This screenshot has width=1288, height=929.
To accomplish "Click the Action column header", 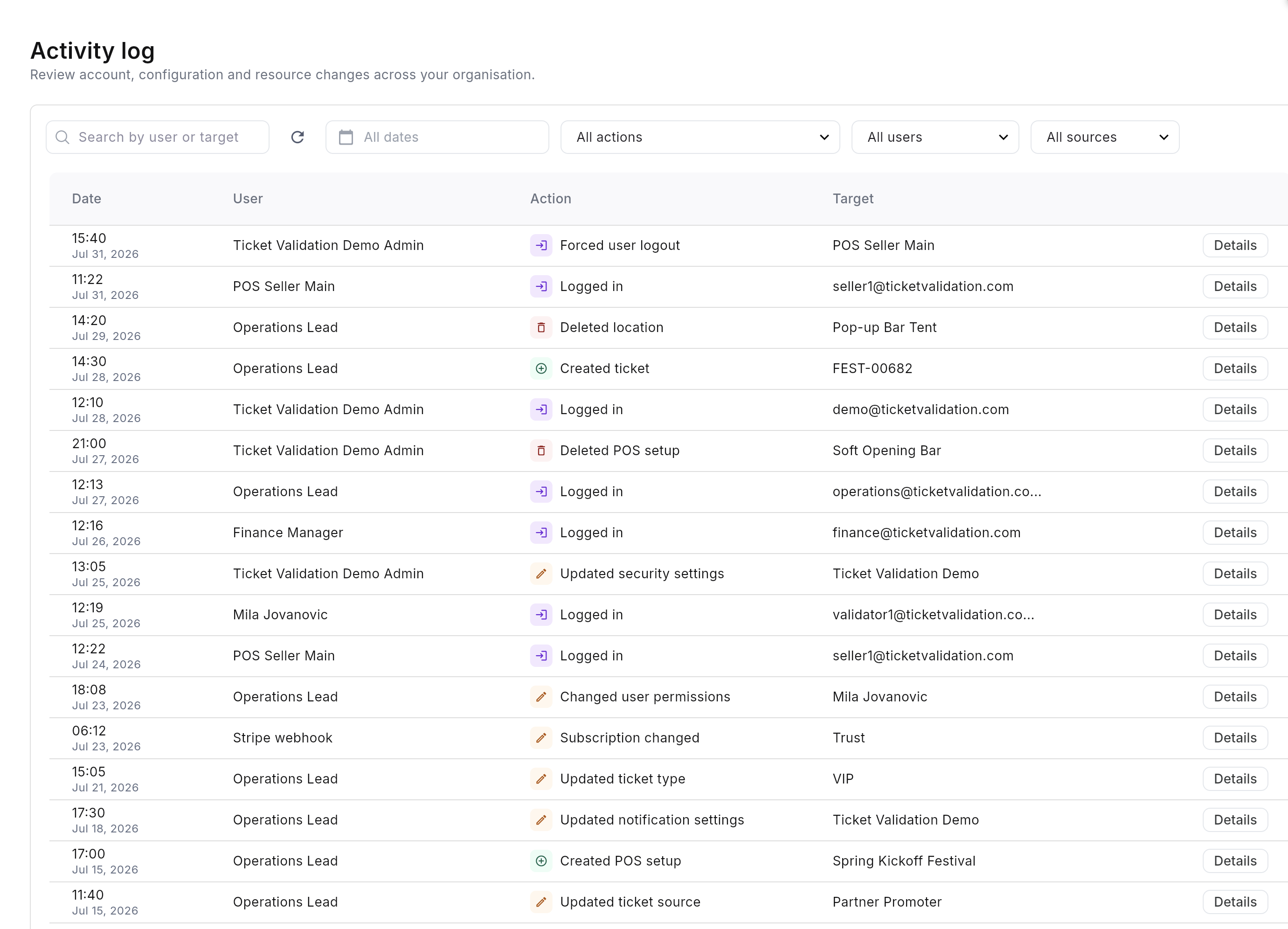I will [550, 199].
